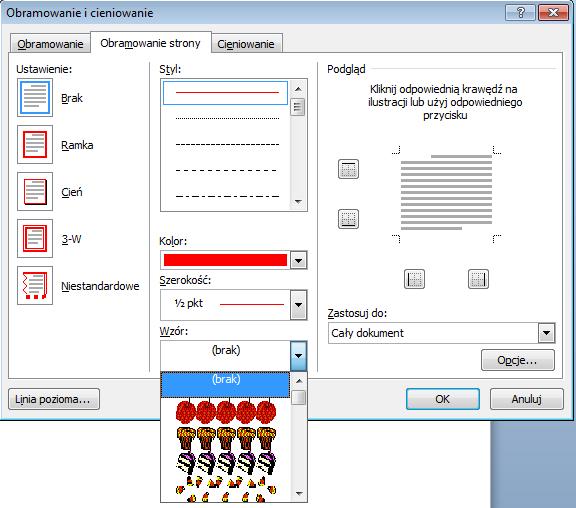Click the Wzór list scroll down arrow

point(299,493)
